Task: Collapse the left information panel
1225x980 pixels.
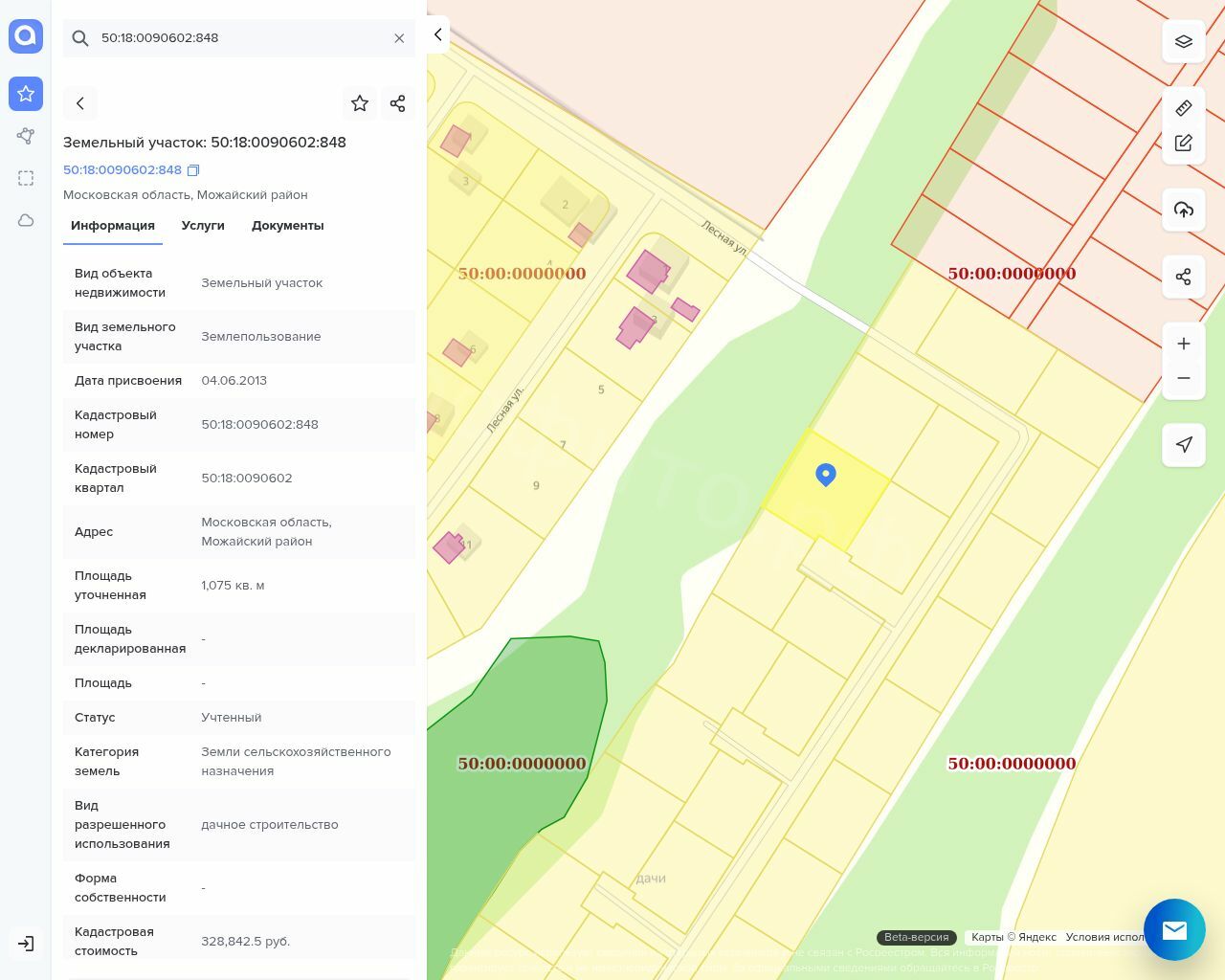Action: [437, 34]
